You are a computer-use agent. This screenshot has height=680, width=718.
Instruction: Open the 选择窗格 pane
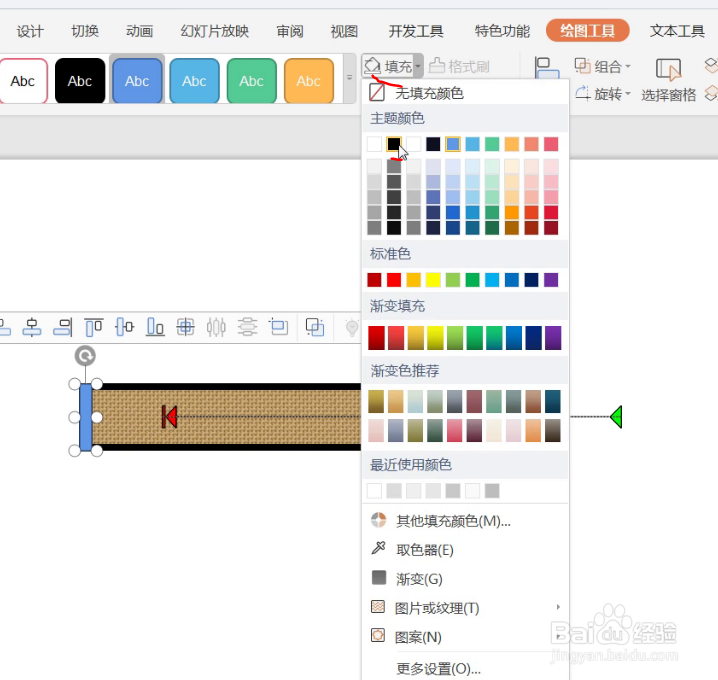click(x=669, y=80)
